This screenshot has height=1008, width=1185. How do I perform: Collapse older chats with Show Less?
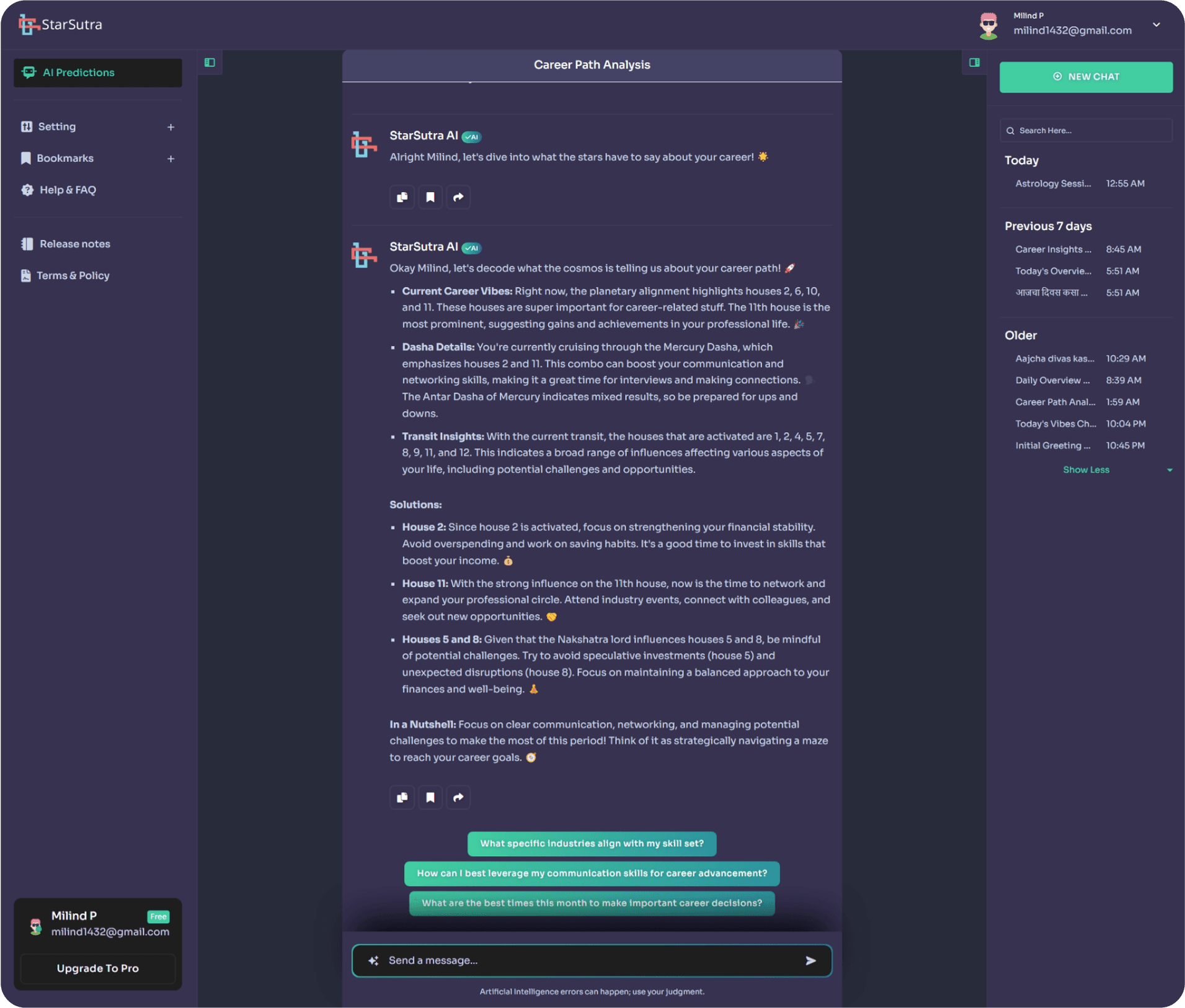tap(1086, 470)
